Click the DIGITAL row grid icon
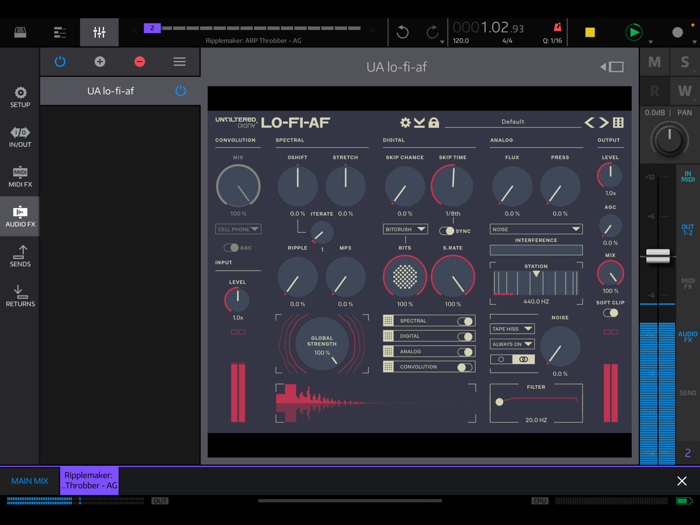The image size is (700, 525). 388,336
